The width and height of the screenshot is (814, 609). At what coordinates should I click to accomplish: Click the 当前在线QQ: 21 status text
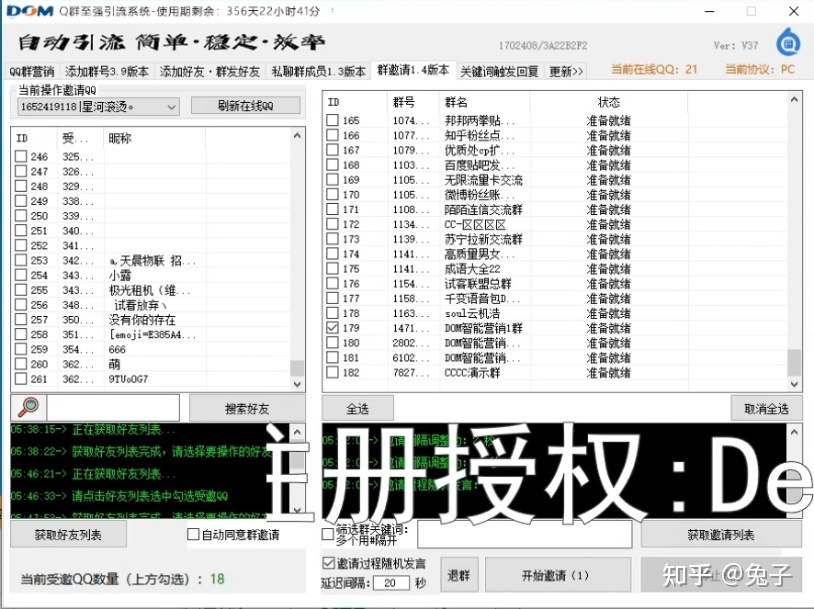click(654, 69)
